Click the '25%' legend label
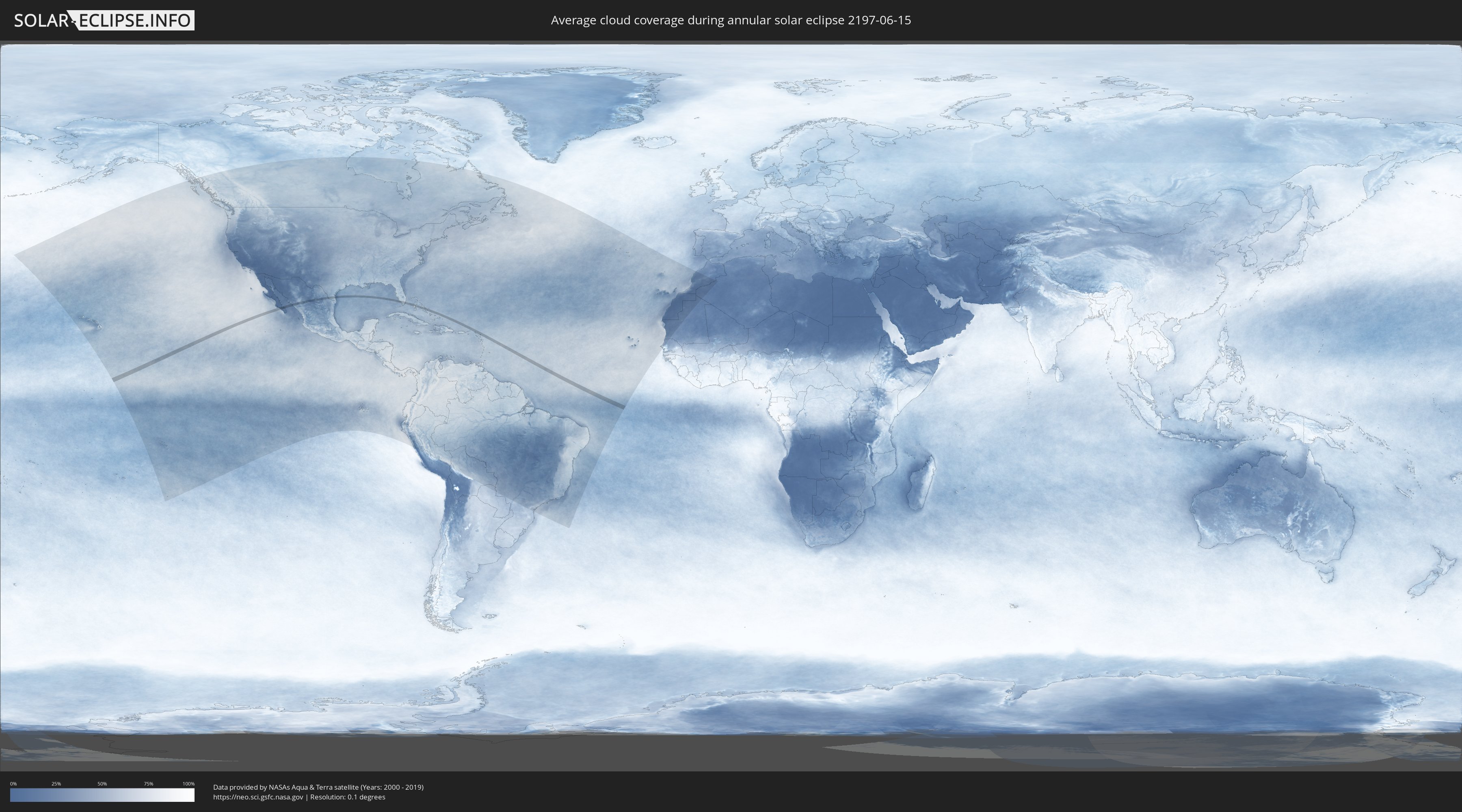The image size is (1462, 812). (x=56, y=784)
